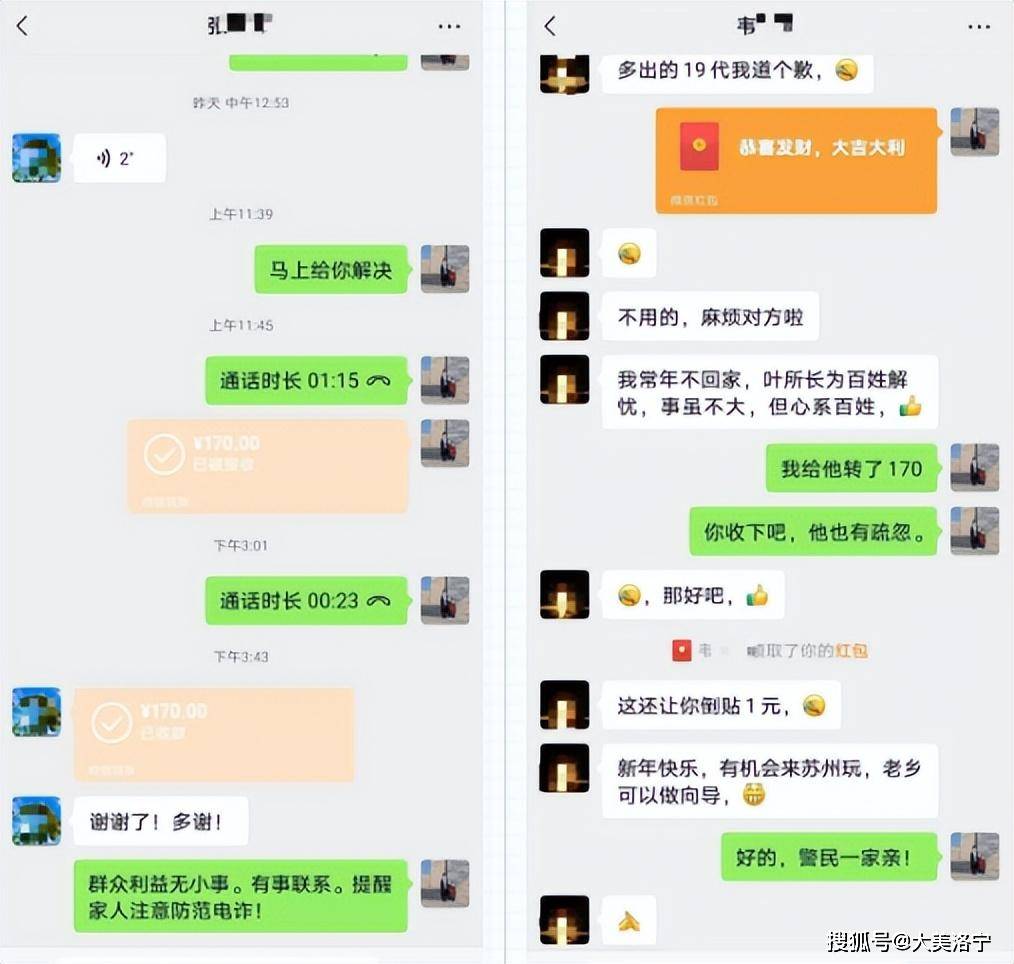This screenshot has width=1014, height=964.
Task: Tap the 群众利益无小事 message bubble
Action: [241, 896]
